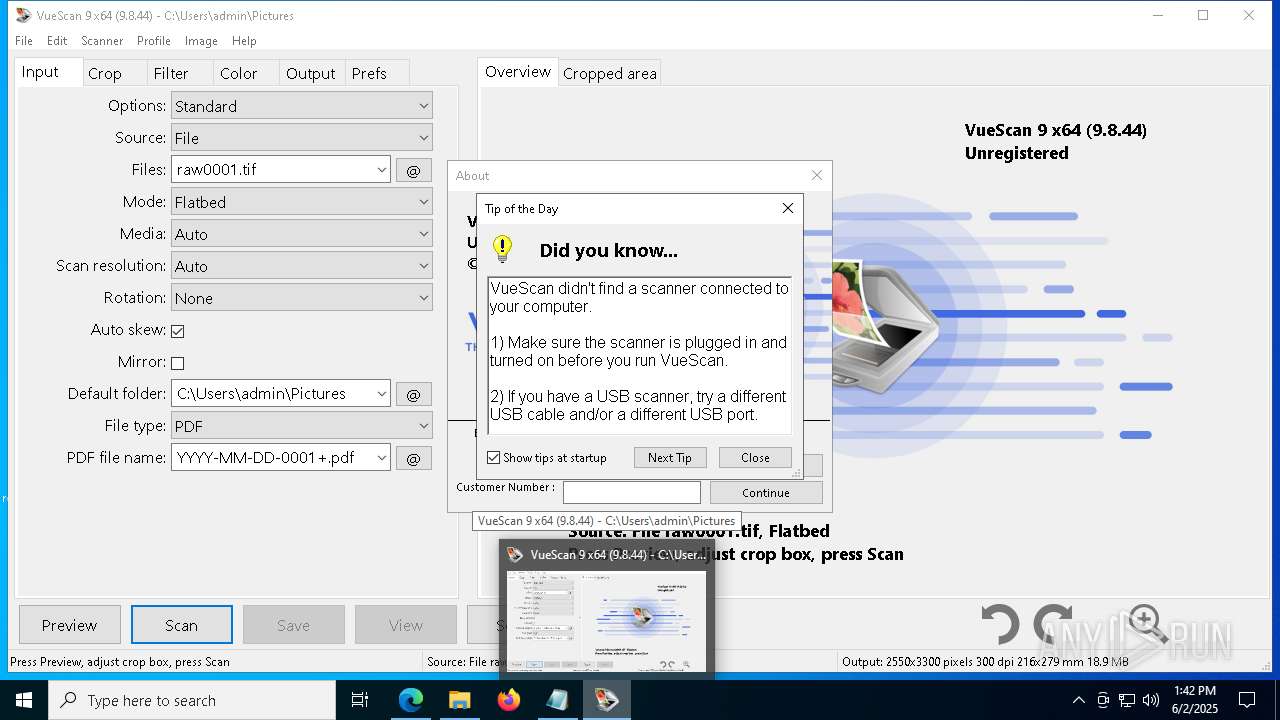This screenshot has width=1280, height=720.
Task: Click the rotate right icon
Action: click(1053, 625)
